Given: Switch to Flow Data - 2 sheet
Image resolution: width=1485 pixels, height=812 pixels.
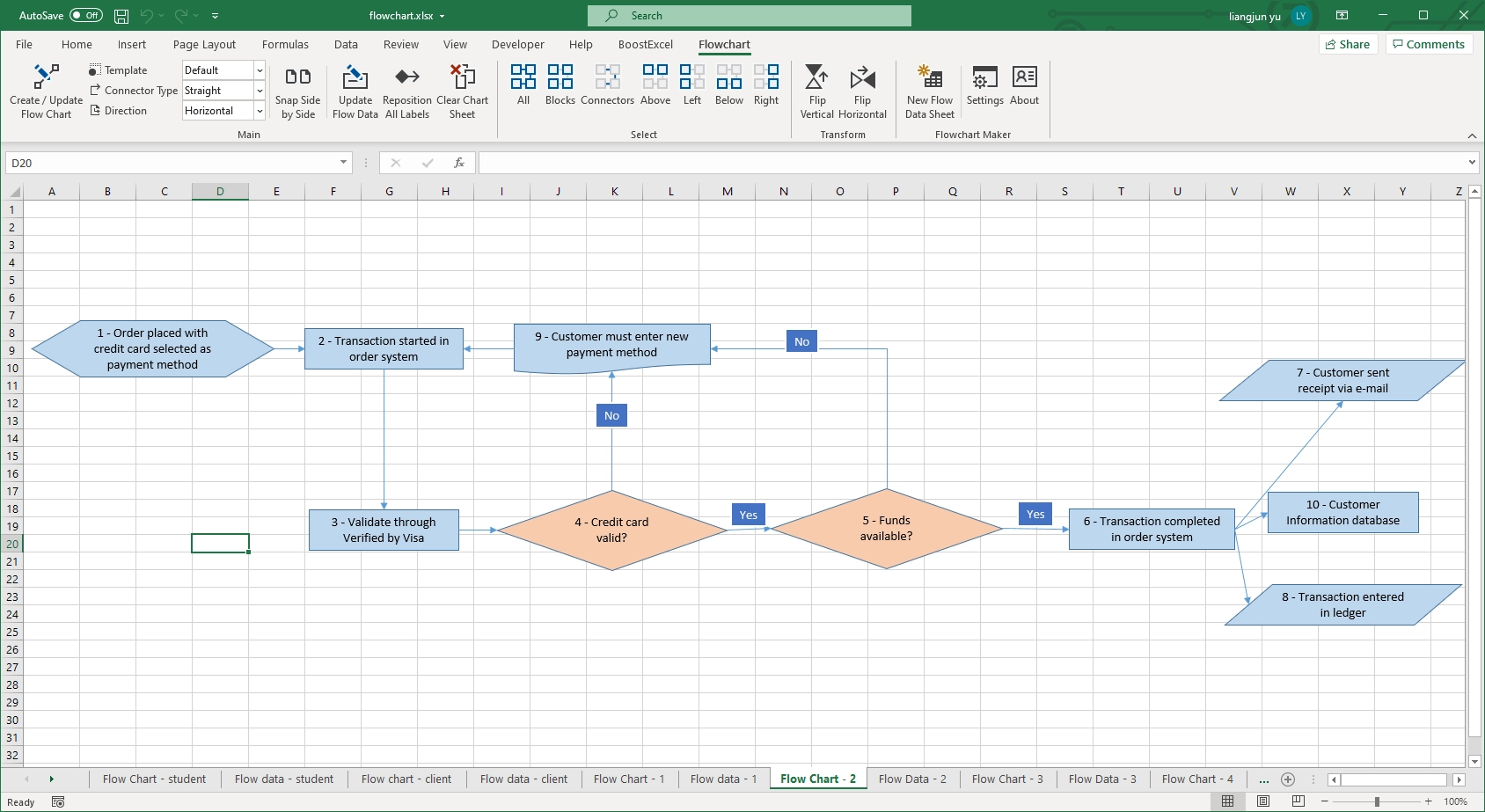Looking at the screenshot, I should [x=912, y=779].
